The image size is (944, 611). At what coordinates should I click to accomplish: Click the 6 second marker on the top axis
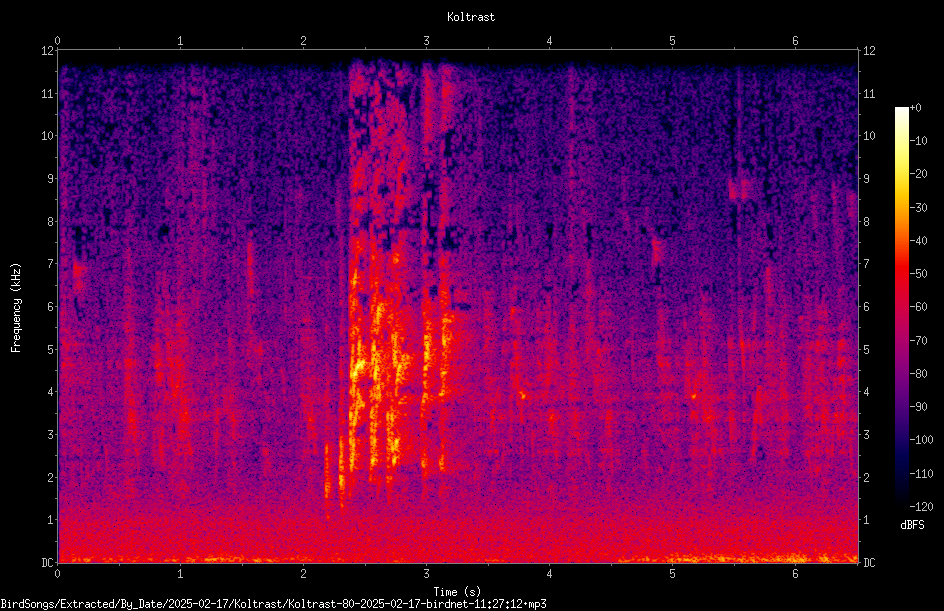[795, 41]
